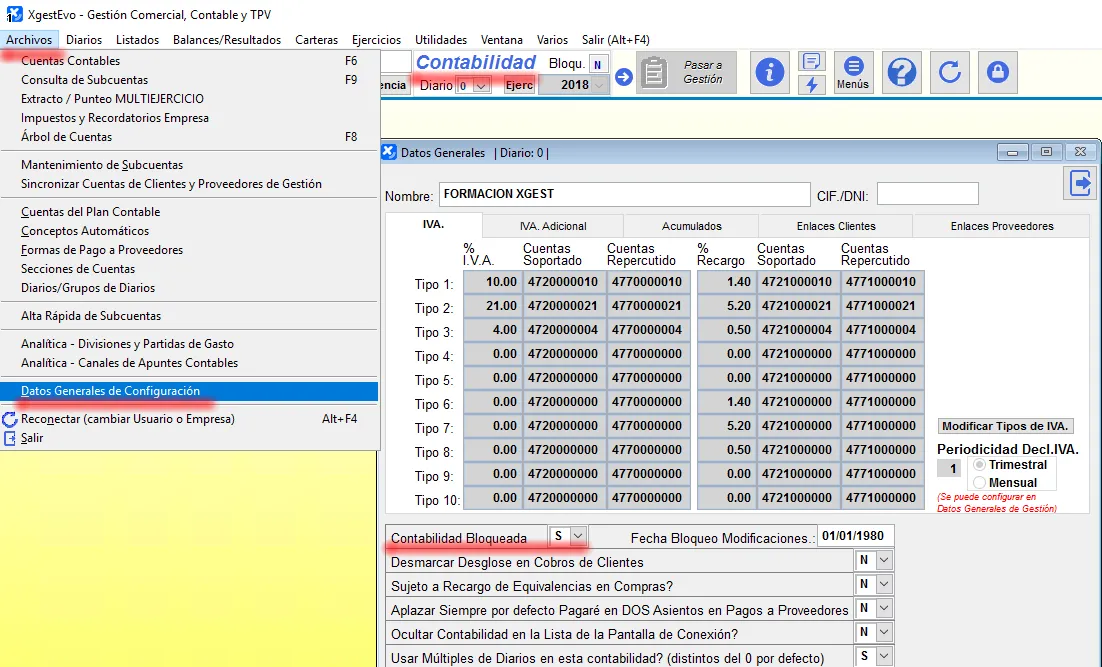Viewport: 1102px width, 667px height.
Task: Expand the Contabilidad Bloqueada dropdown
Action: coord(577,537)
